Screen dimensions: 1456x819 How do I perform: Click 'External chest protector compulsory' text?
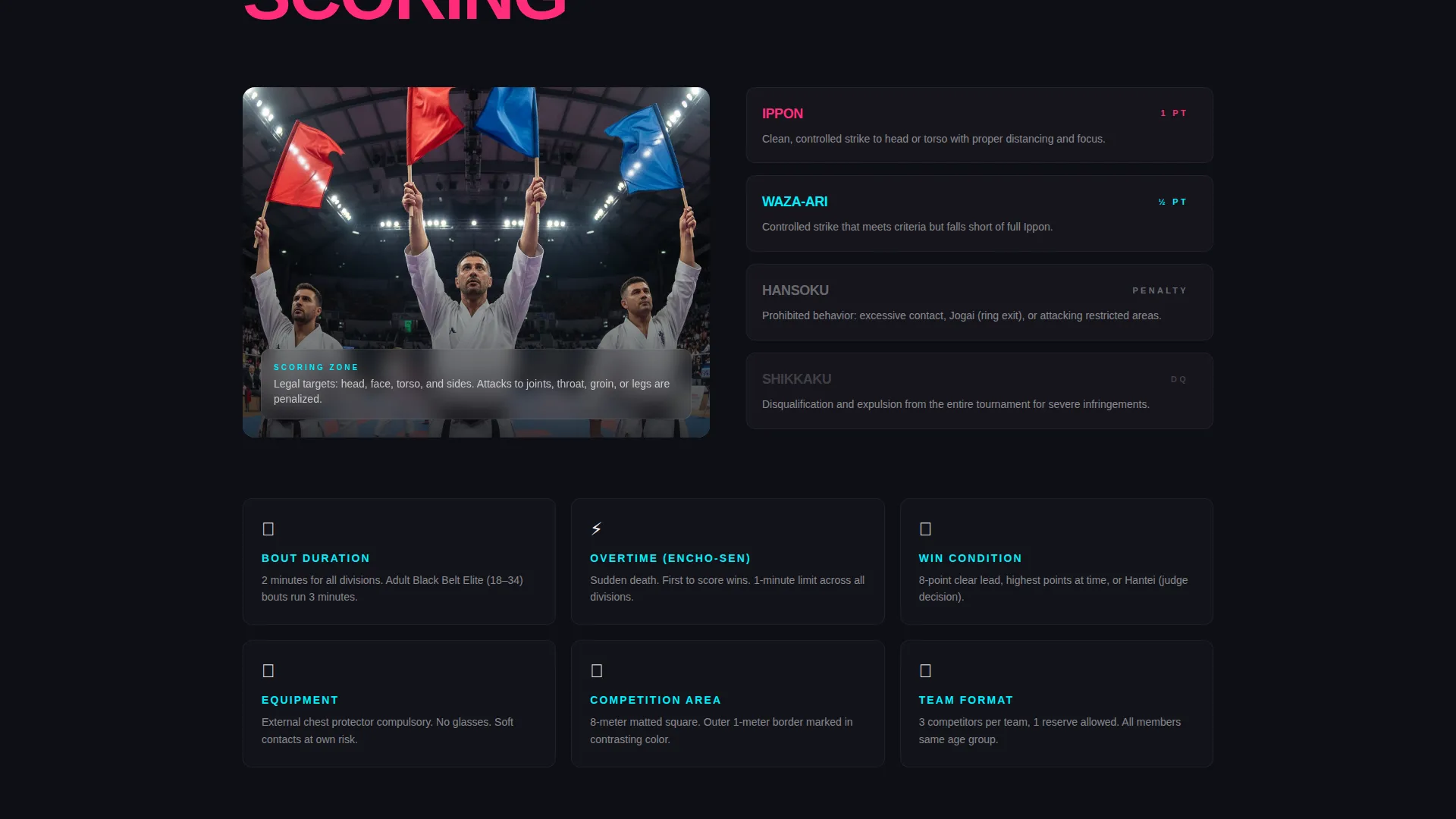coord(388,730)
